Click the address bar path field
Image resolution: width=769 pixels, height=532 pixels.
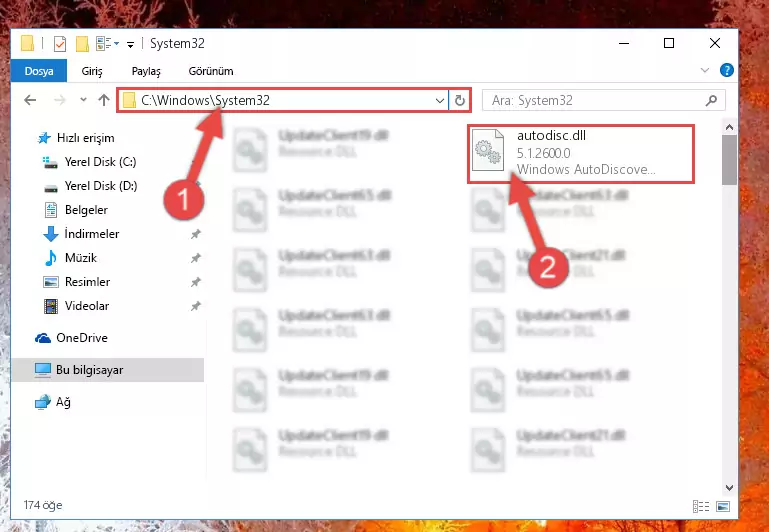pyautogui.click(x=282, y=101)
